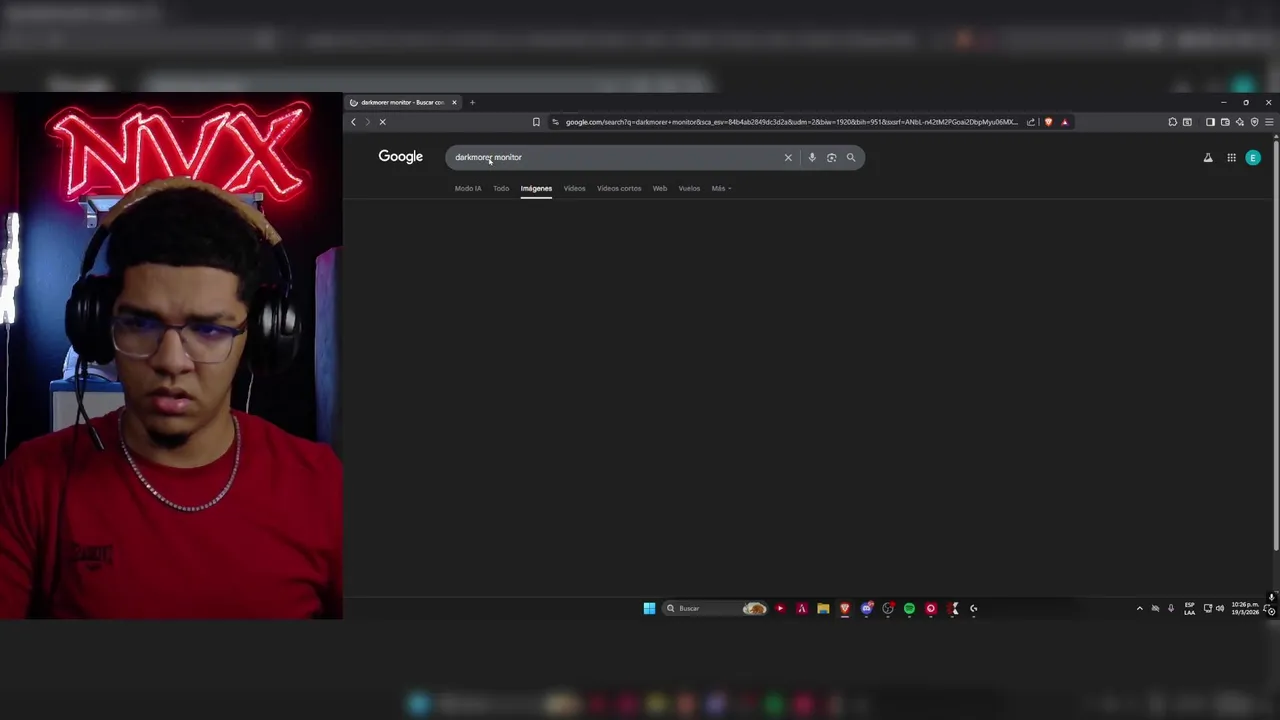
Task: Share this page link from address bar
Action: (x=1031, y=122)
